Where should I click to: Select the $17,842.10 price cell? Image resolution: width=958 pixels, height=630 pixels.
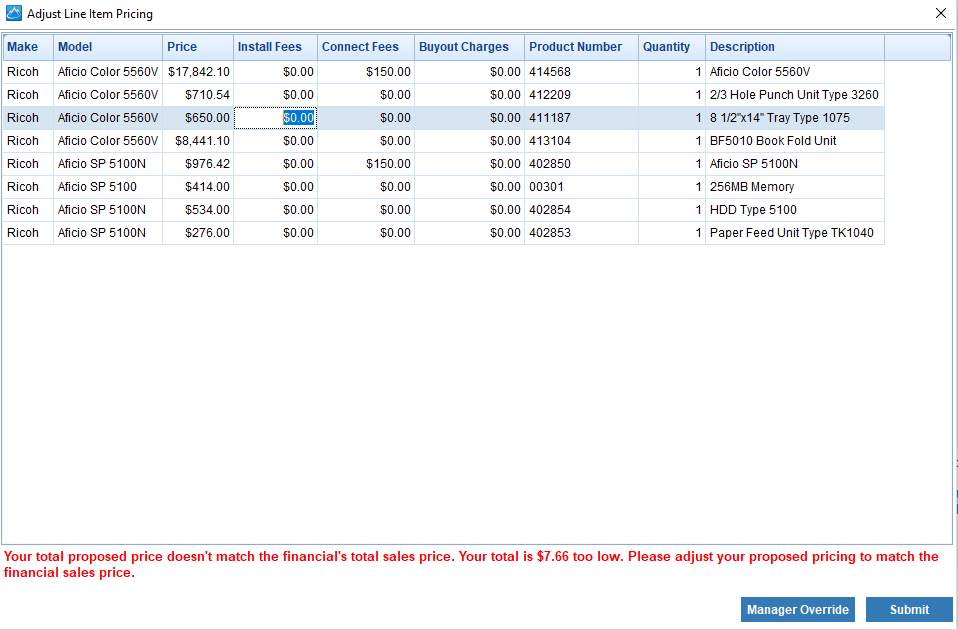198,72
